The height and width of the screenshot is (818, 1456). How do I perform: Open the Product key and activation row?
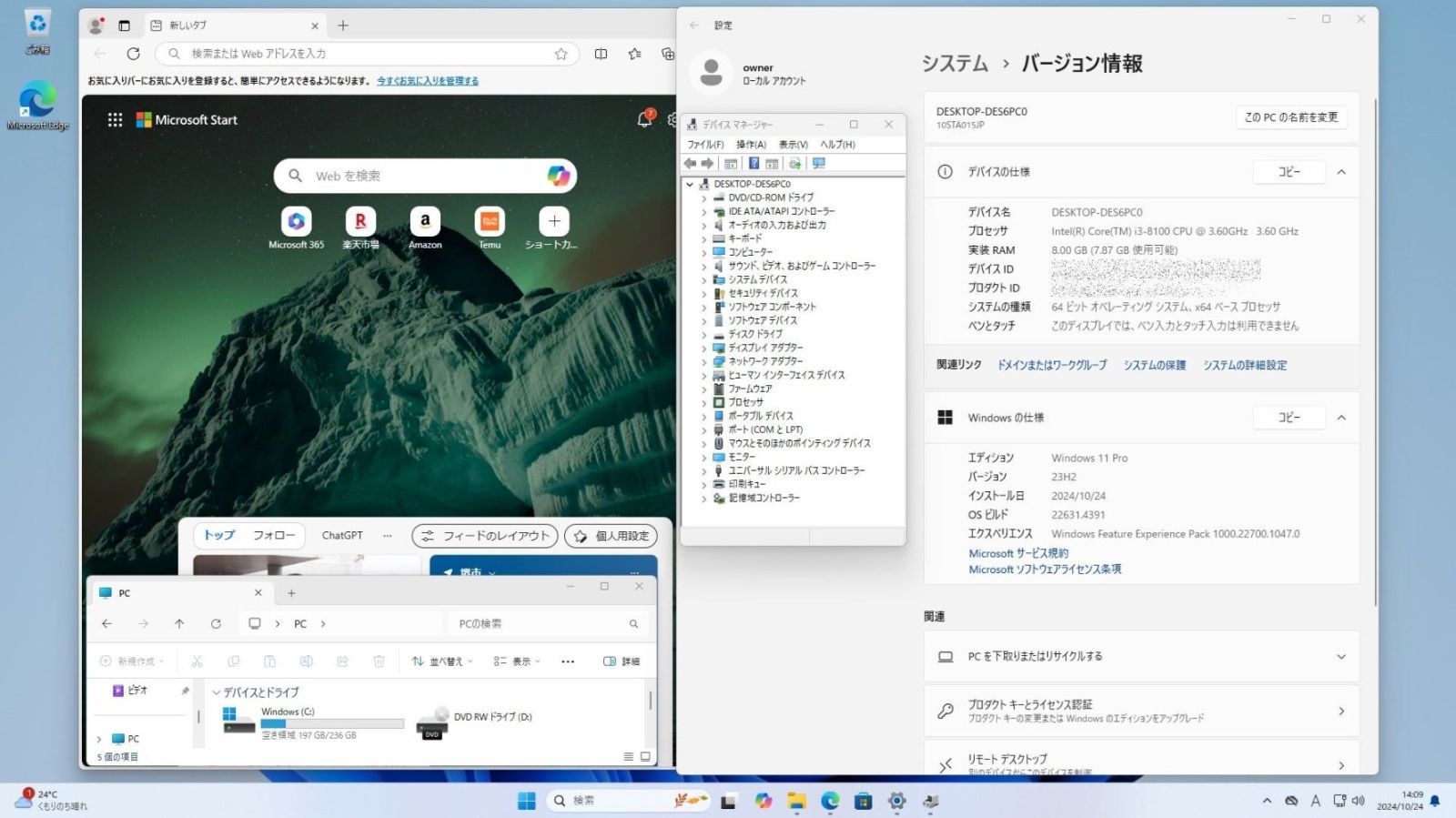[1141, 711]
